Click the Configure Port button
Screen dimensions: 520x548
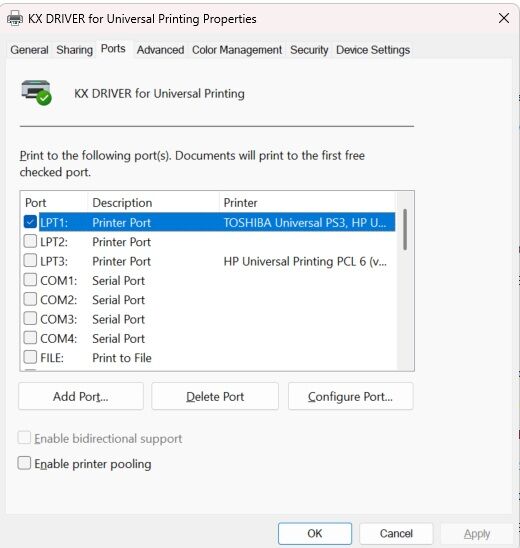click(351, 396)
